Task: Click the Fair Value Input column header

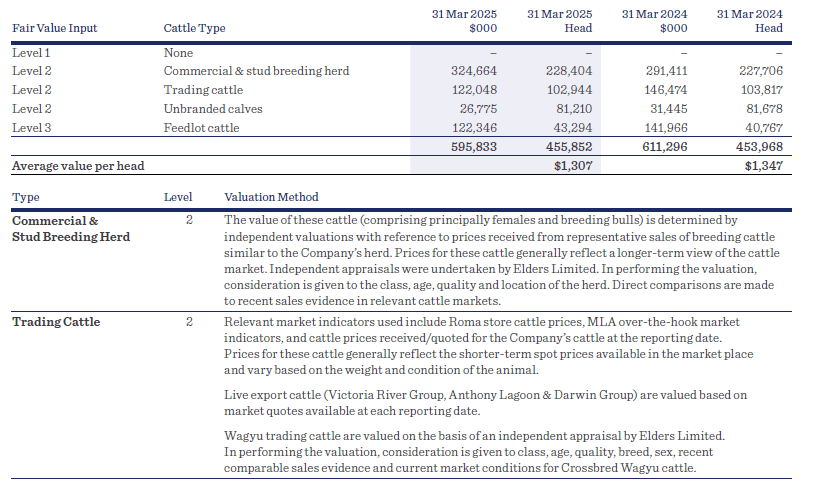Action: pos(55,28)
